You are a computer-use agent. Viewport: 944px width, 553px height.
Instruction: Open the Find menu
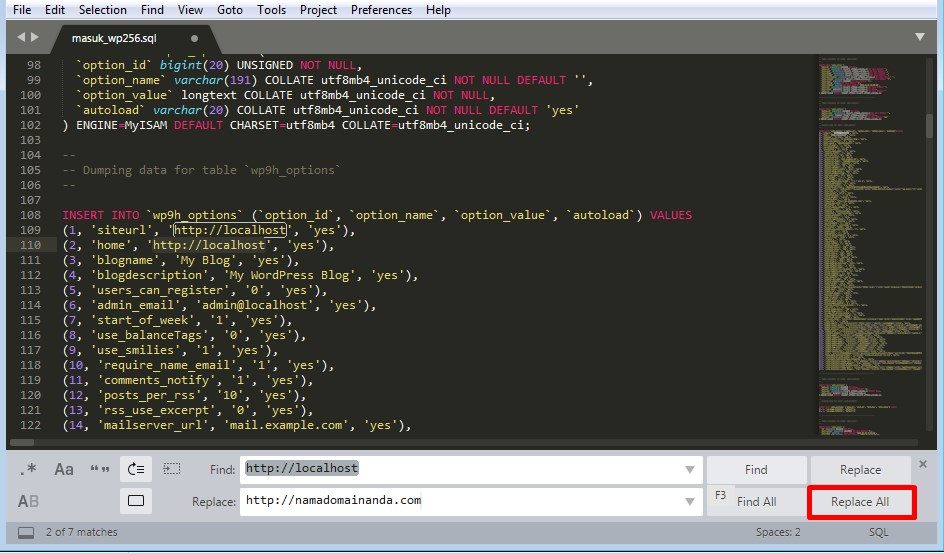152,10
